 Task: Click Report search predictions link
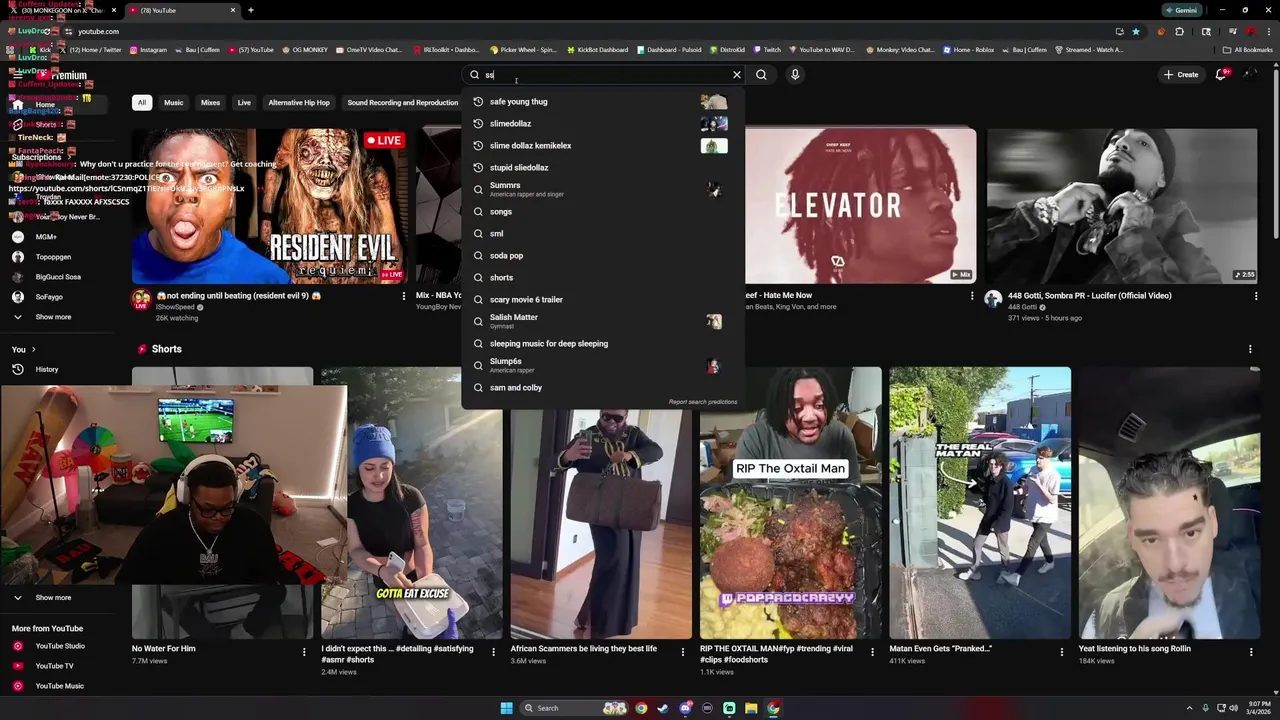[x=703, y=402]
